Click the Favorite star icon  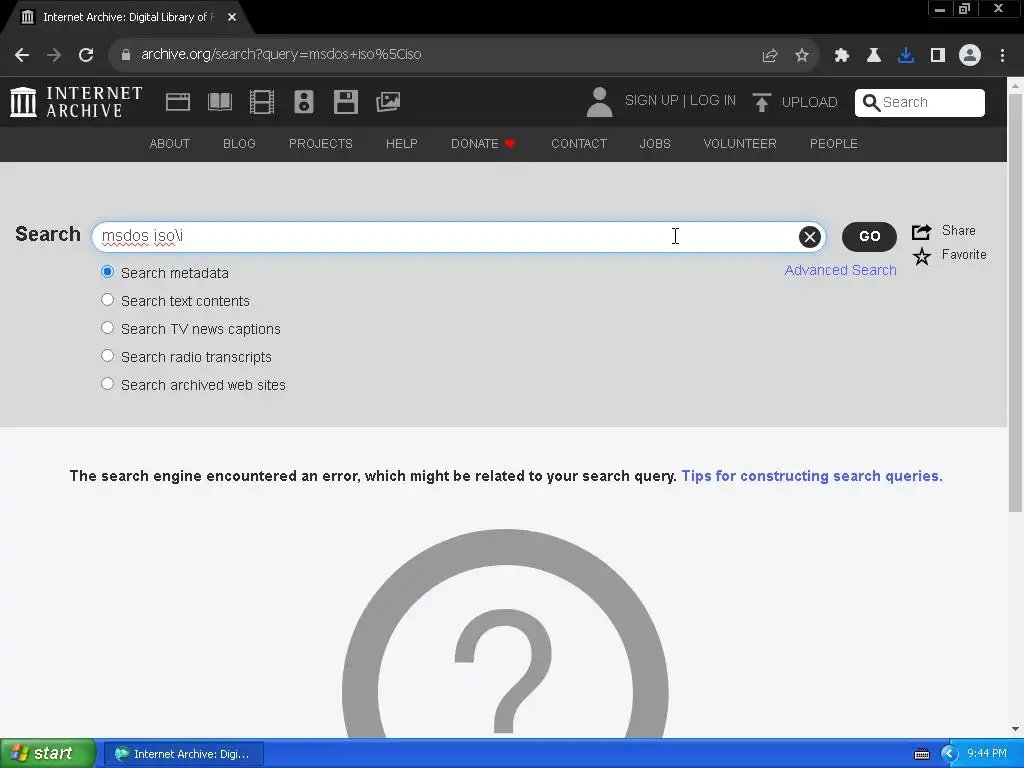coord(921,256)
